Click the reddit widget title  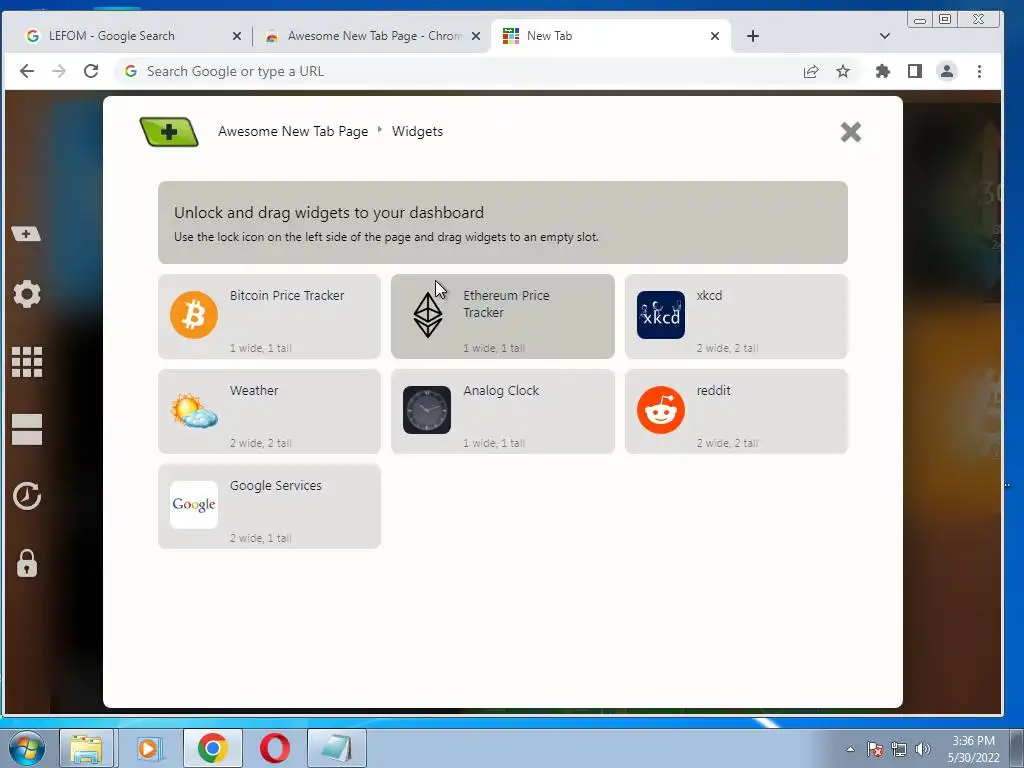coord(713,391)
